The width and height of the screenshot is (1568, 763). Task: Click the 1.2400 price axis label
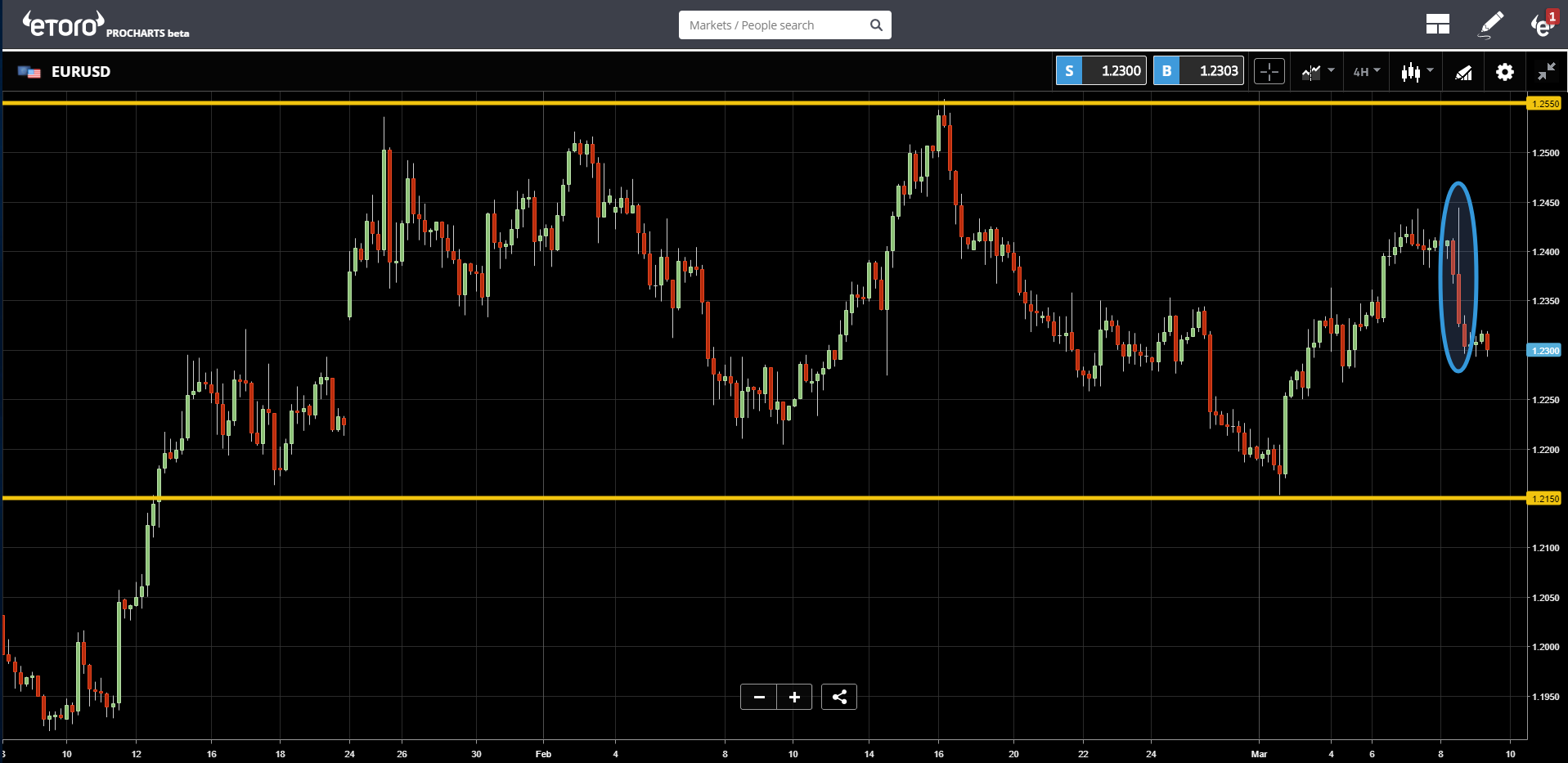[1545, 252]
